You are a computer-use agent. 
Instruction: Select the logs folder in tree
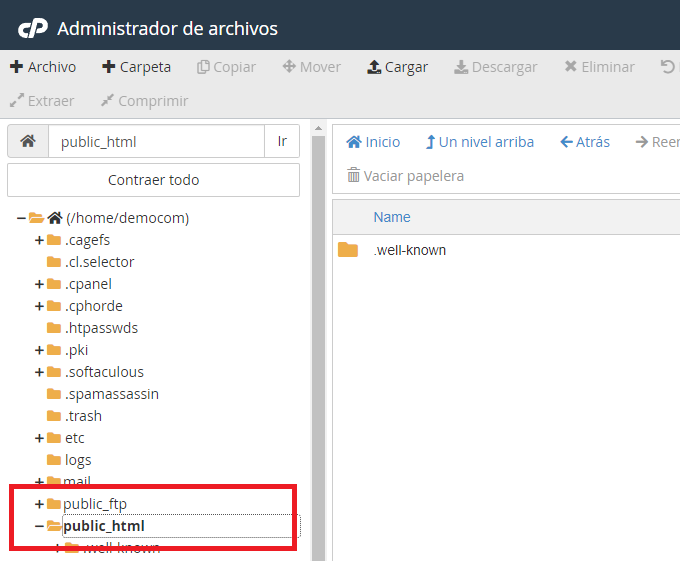[78, 460]
